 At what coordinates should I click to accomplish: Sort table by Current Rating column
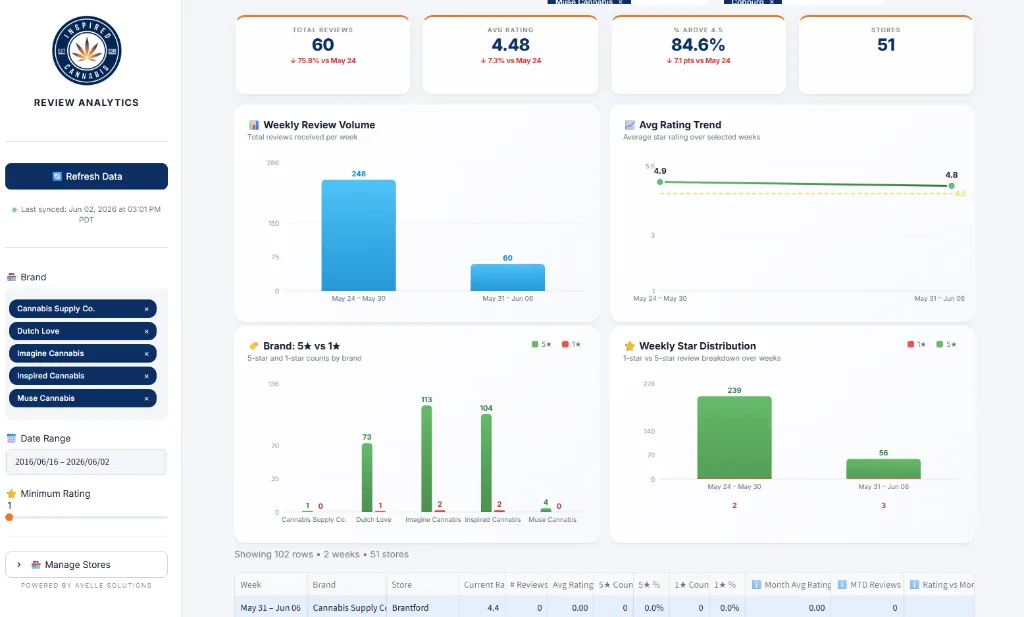(x=483, y=585)
